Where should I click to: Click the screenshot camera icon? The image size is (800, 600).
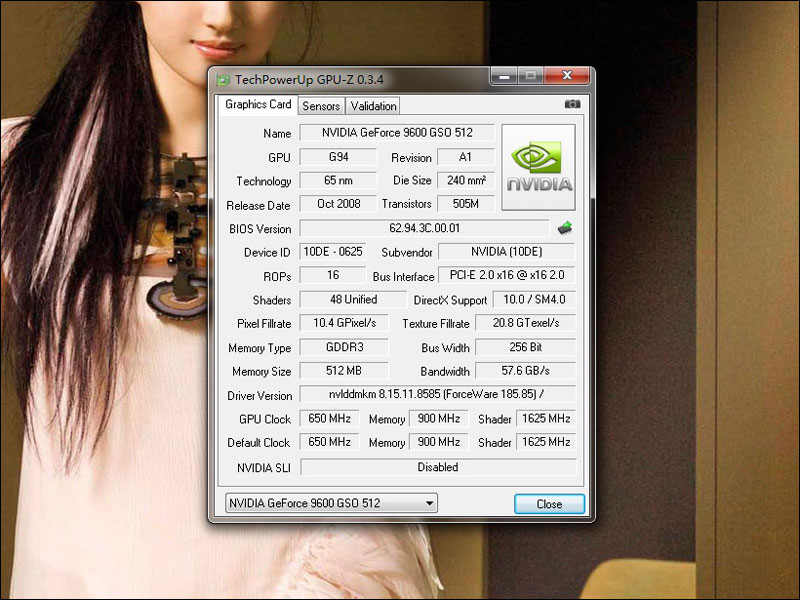(572, 104)
